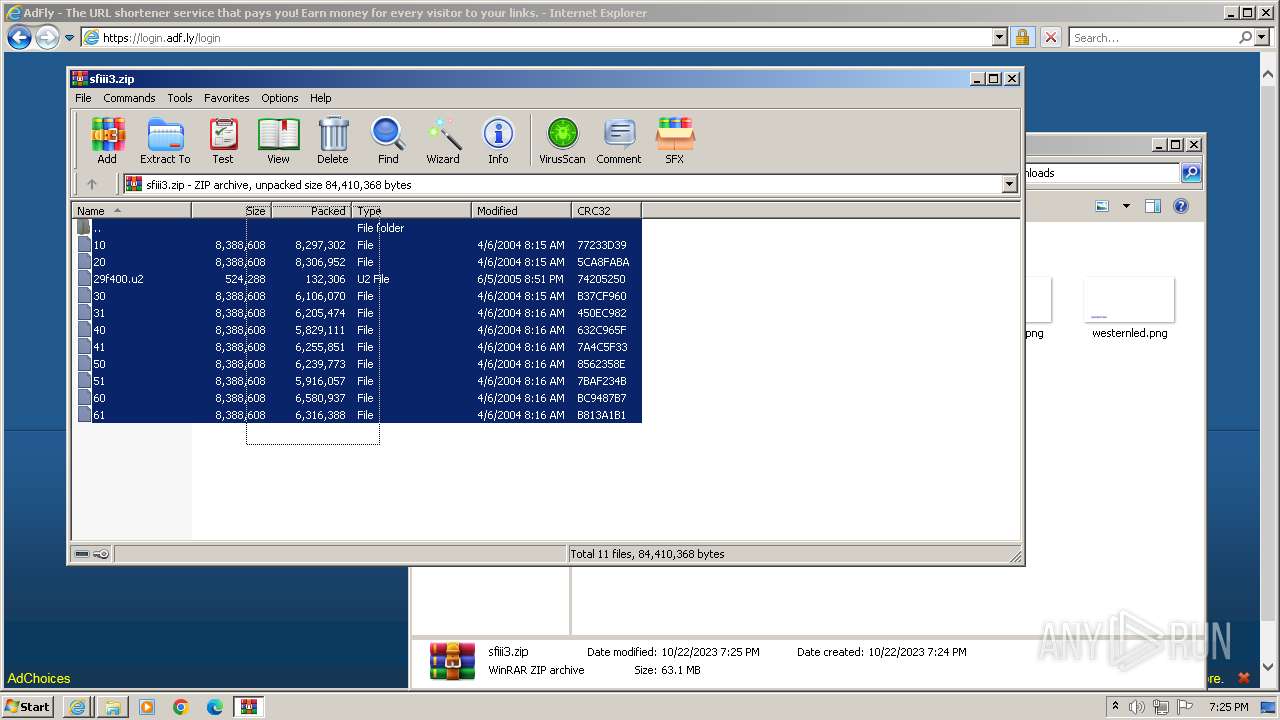Open the Commands menu
This screenshot has width=1280, height=720.
(x=129, y=98)
